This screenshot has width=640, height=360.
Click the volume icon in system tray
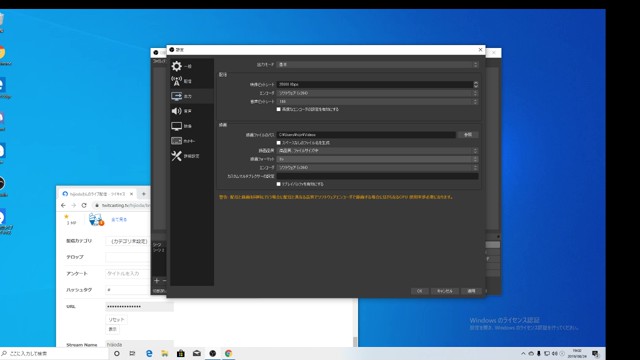coord(555,354)
